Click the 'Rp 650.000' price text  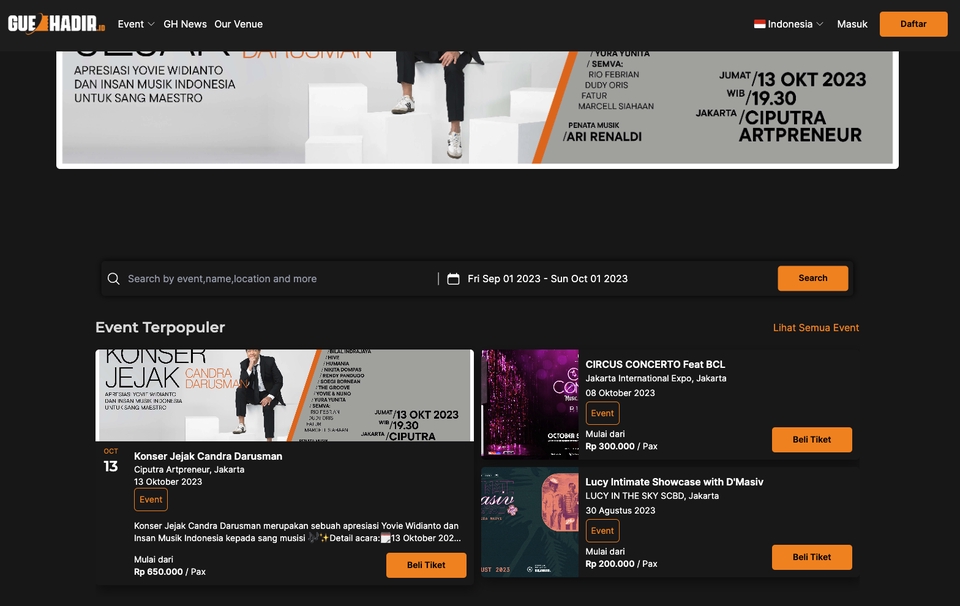tap(159, 572)
